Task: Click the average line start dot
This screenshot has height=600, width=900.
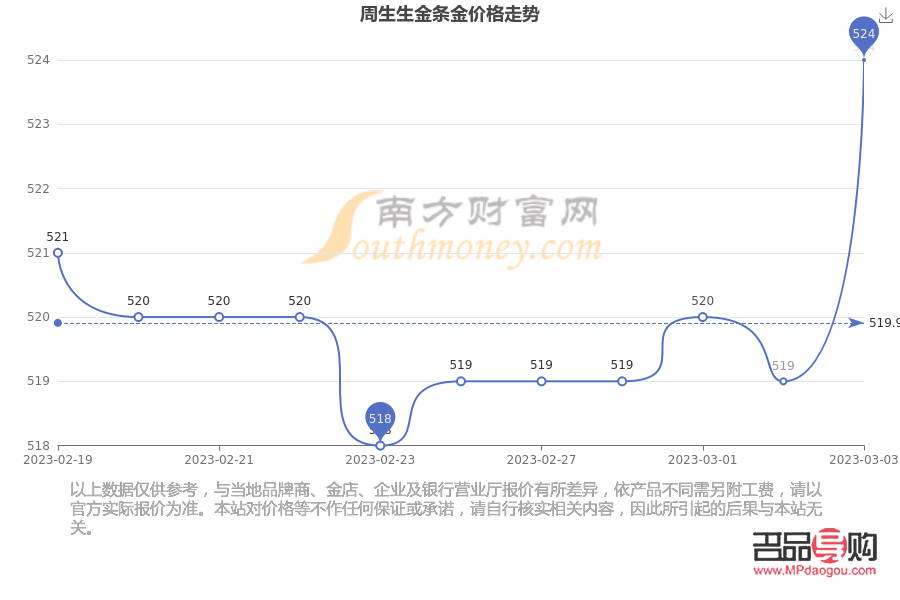Action: [58, 323]
